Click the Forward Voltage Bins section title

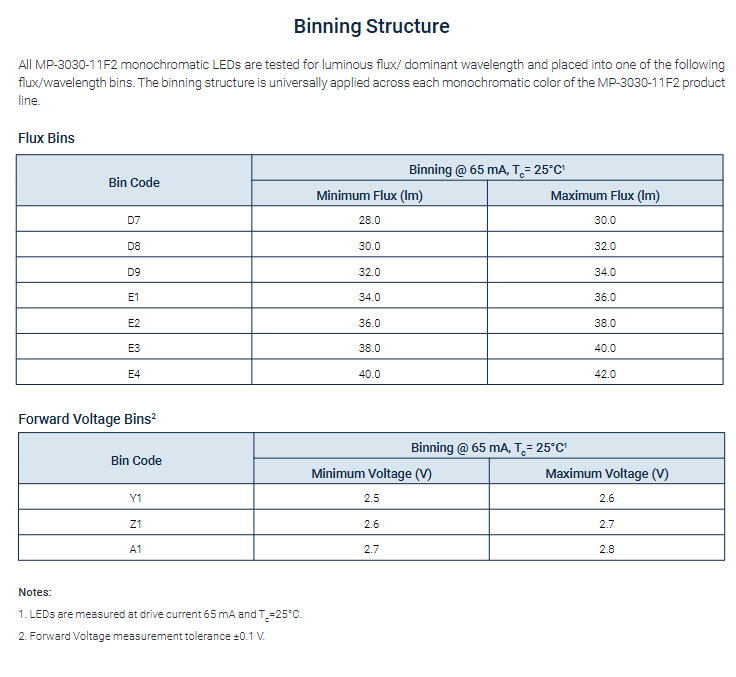coord(86,419)
